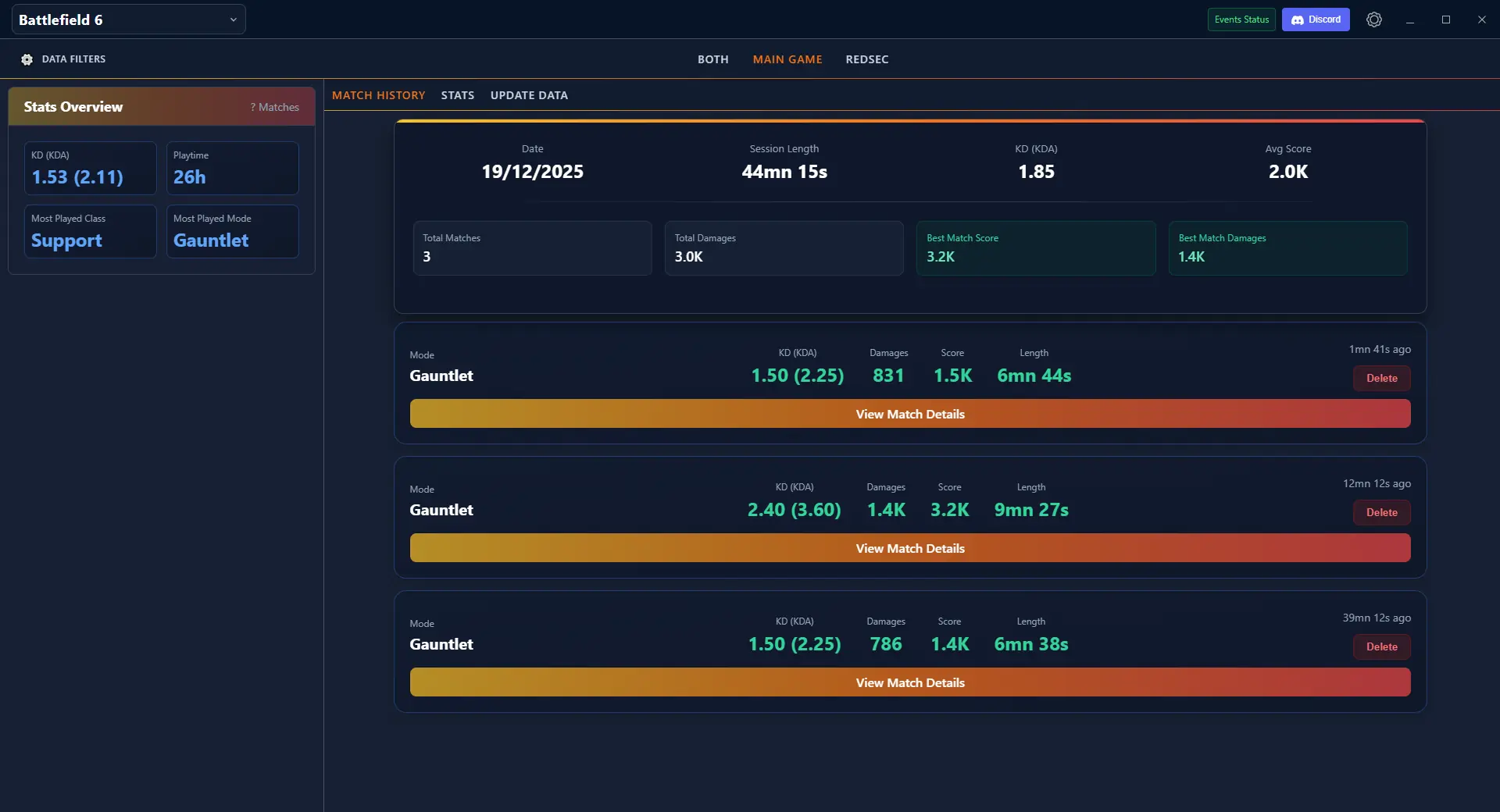Delete the Gauntlet match from 1mn 41s ago
Image resolution: width=1500 pixels, height=812 pixels.
pyautogui.click(x=1380, y=378)
